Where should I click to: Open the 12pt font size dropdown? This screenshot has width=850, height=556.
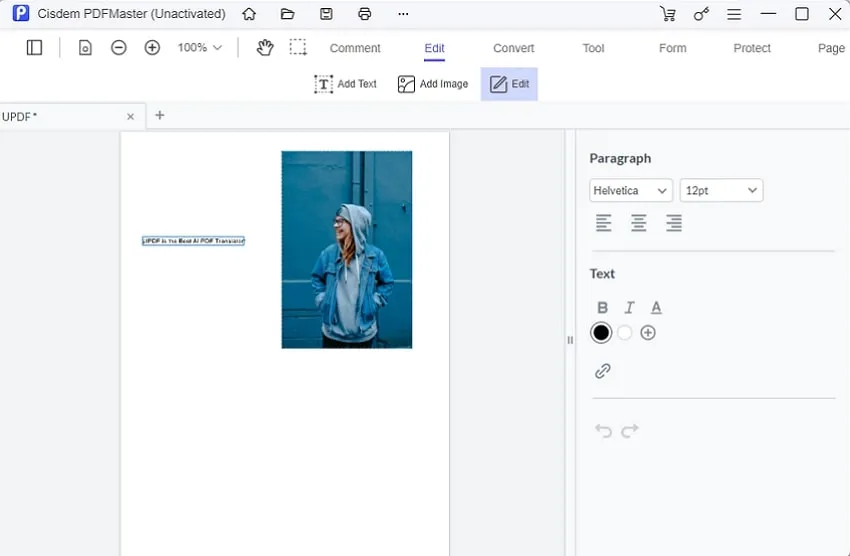[721, 190]
